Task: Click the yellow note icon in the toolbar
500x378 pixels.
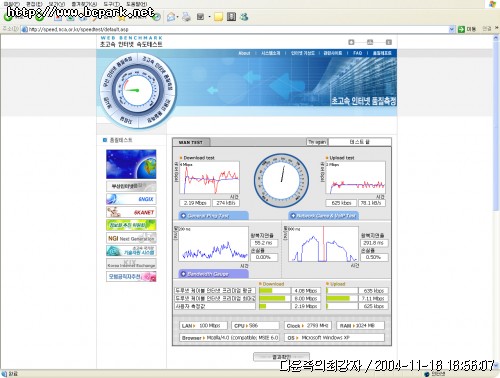Action: (x=218, y=17)
